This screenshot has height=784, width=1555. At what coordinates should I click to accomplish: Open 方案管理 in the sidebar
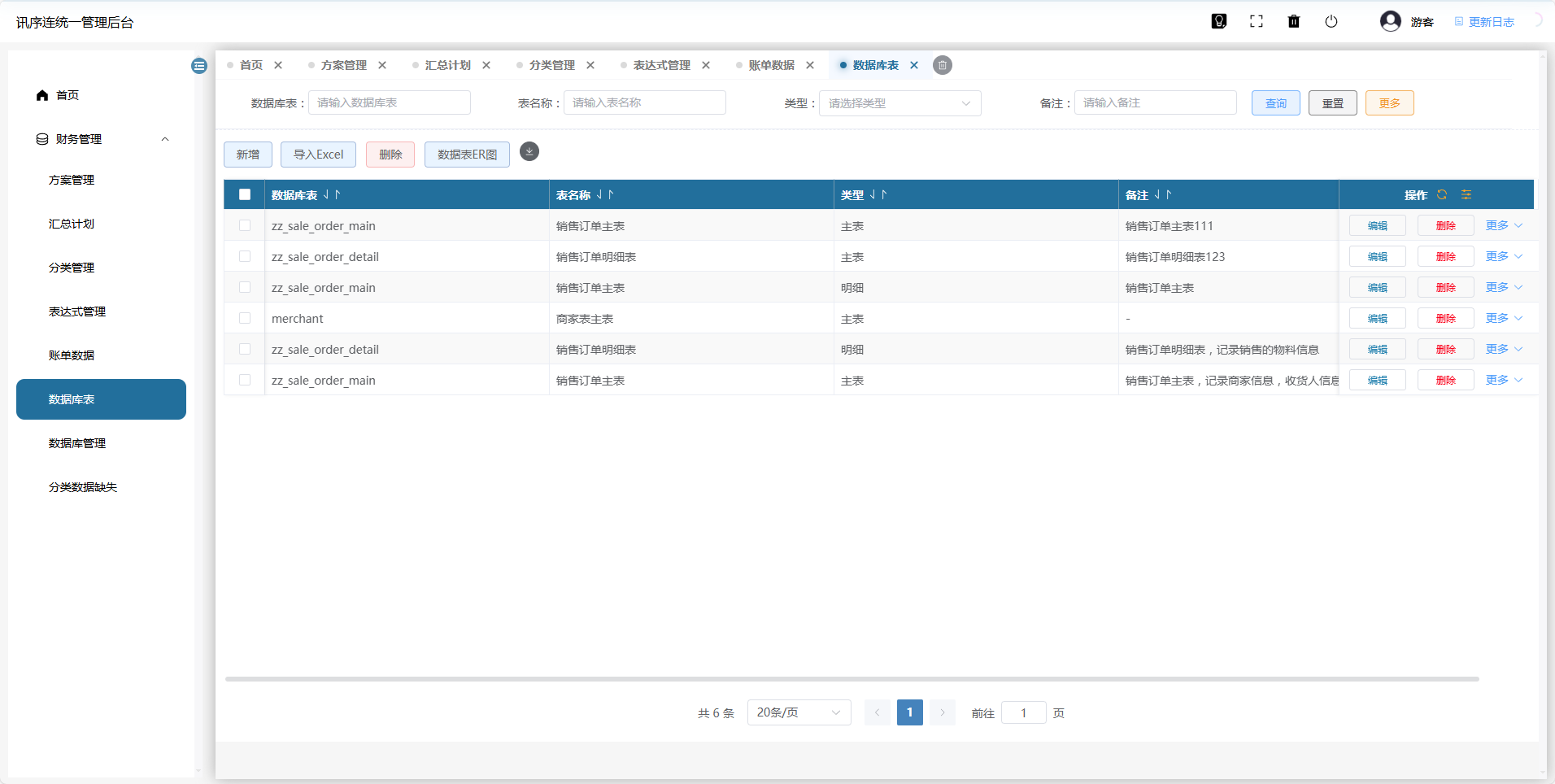101,180
